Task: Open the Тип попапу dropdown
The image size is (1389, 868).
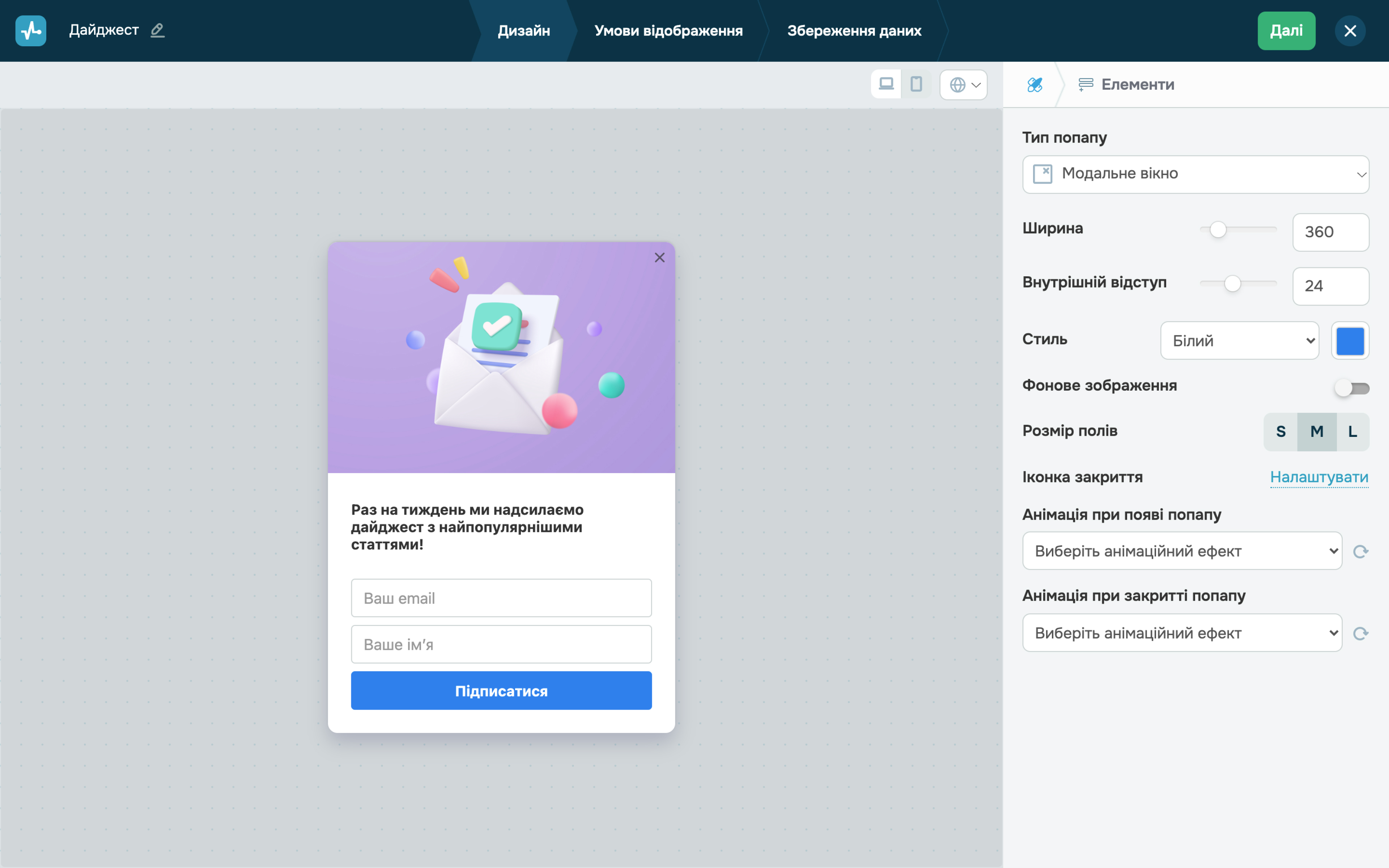Action: 1195,175
